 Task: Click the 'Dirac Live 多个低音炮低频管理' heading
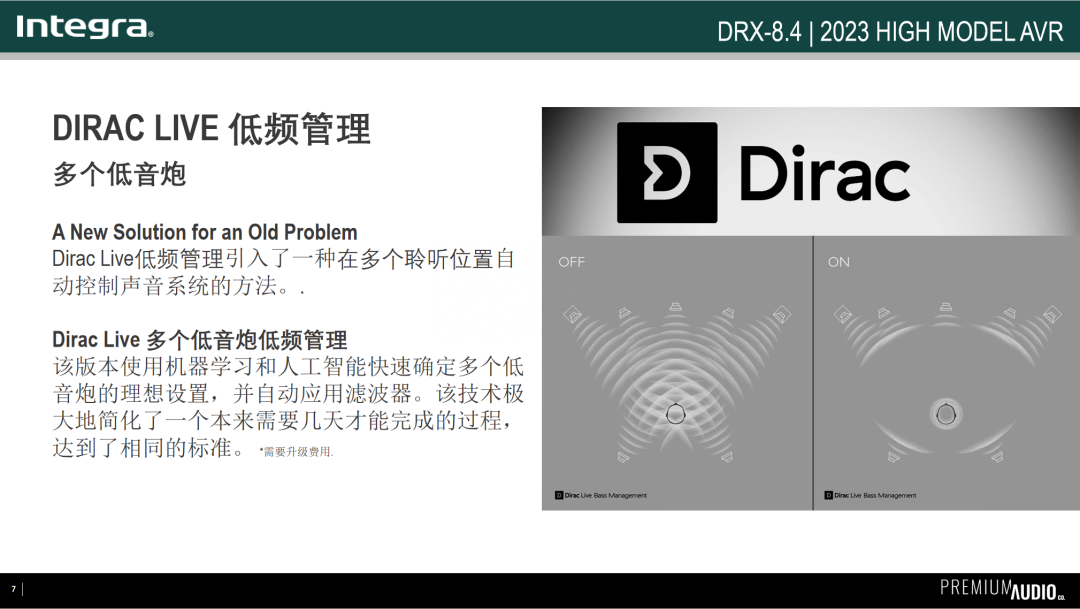coord(200,340)
